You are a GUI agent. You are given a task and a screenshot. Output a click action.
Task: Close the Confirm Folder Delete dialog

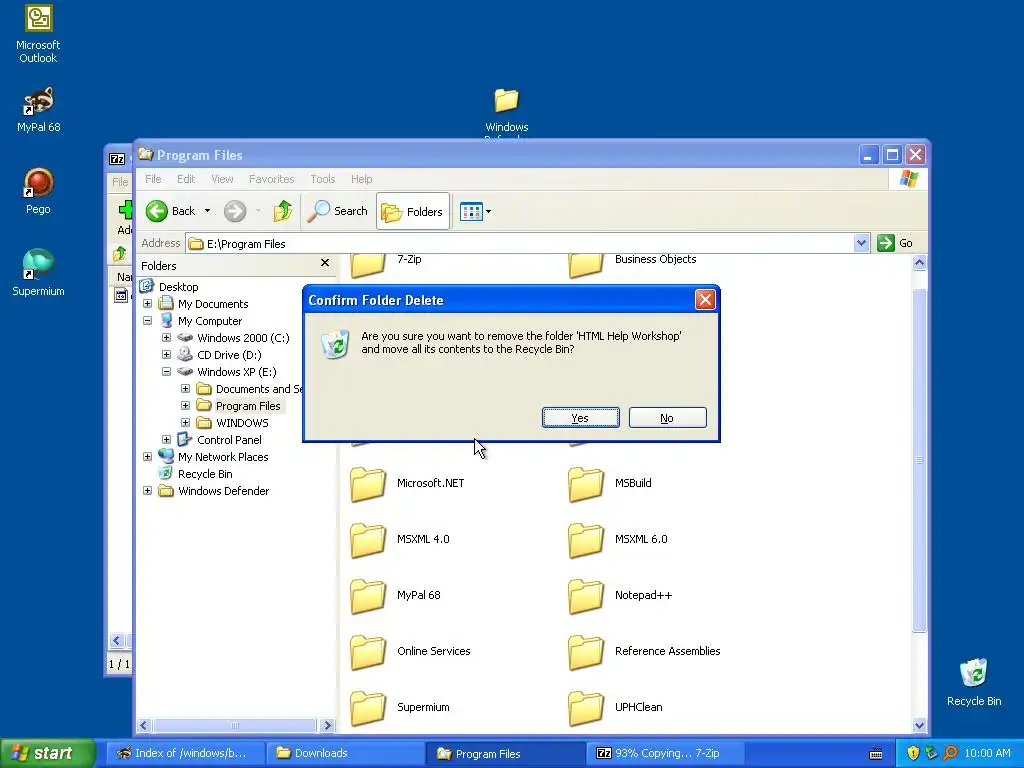pyautogui.click(x=705, y=300)
